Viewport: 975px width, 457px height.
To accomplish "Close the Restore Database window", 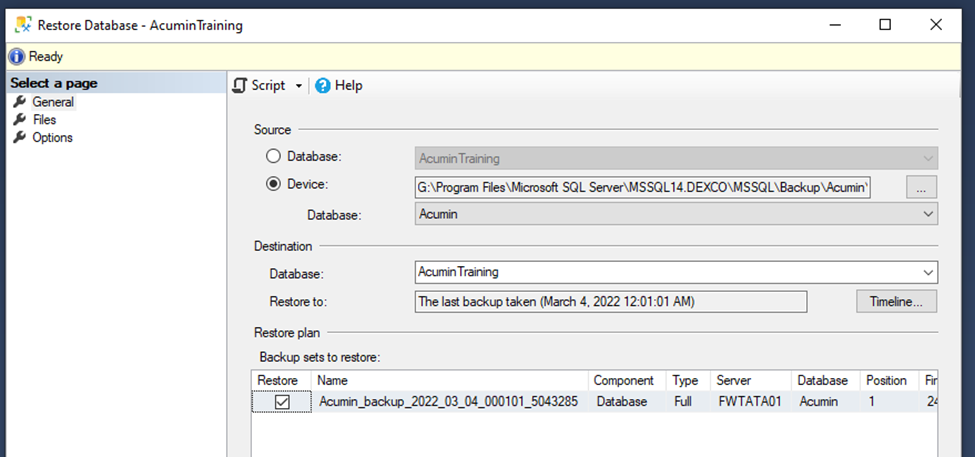I will (x=936, y=25).
